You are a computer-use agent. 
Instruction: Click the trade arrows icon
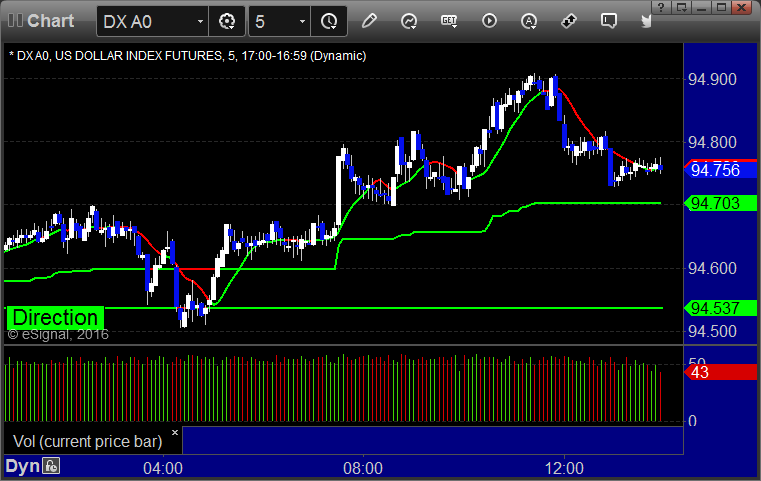[568, 21]
